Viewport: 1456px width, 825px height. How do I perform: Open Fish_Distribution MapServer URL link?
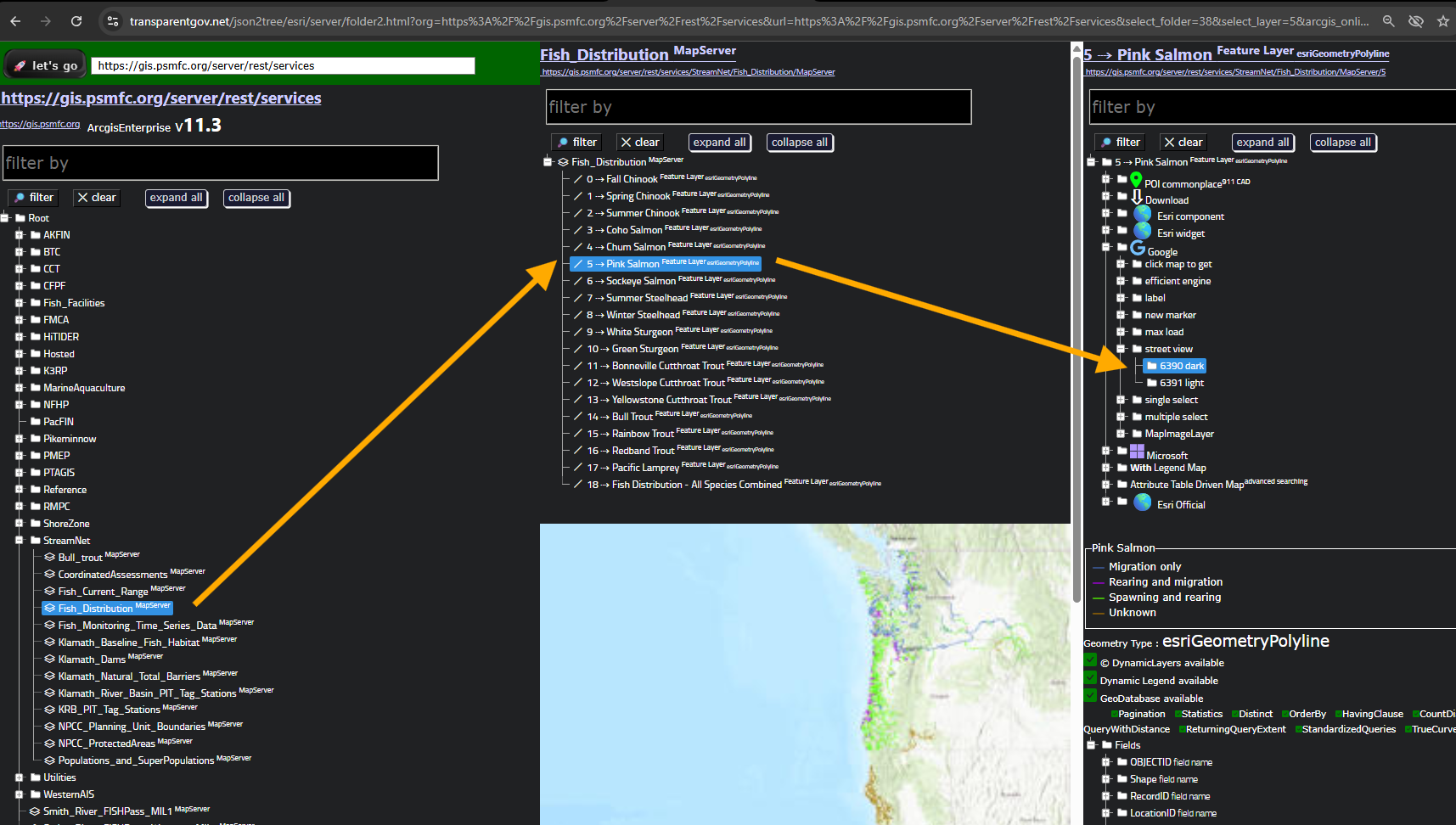point(689,72)
